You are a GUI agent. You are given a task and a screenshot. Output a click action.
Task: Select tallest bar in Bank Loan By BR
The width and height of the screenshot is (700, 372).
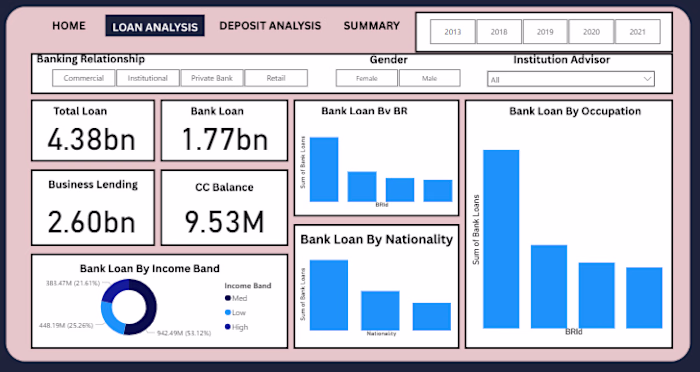tap(324, 169)
